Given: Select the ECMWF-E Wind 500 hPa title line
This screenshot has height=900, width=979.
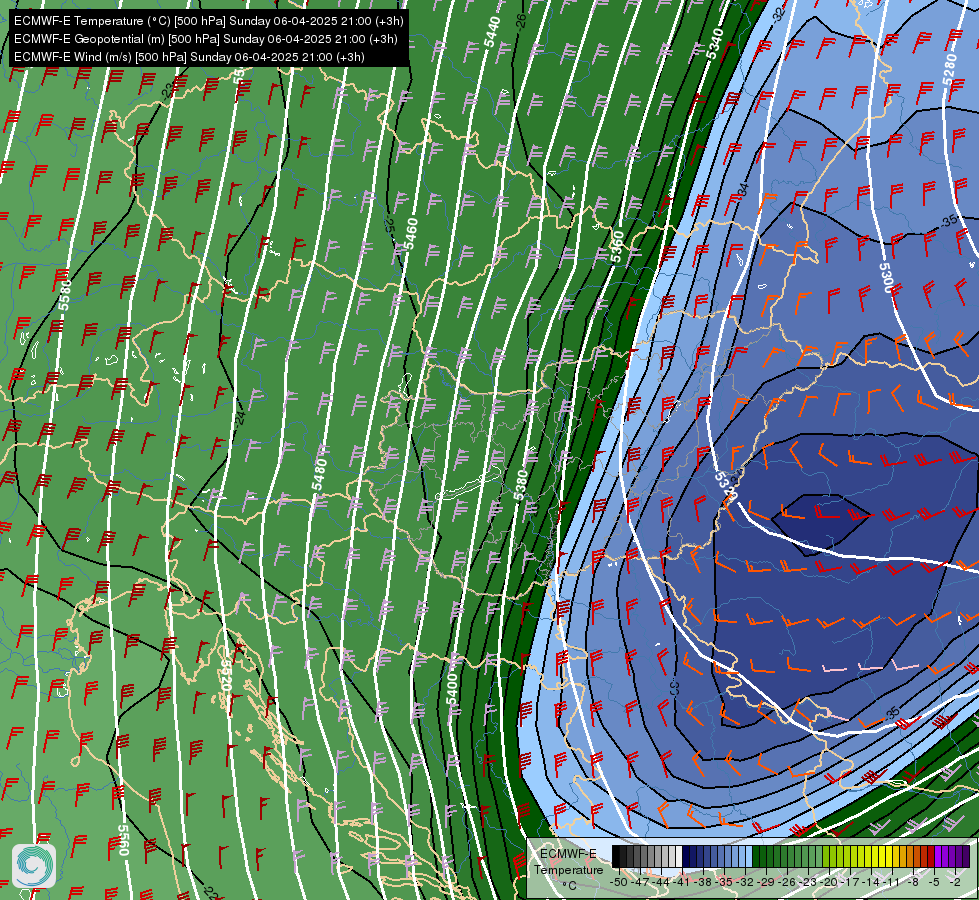Looking at the screenshot, I should (189, 57).
